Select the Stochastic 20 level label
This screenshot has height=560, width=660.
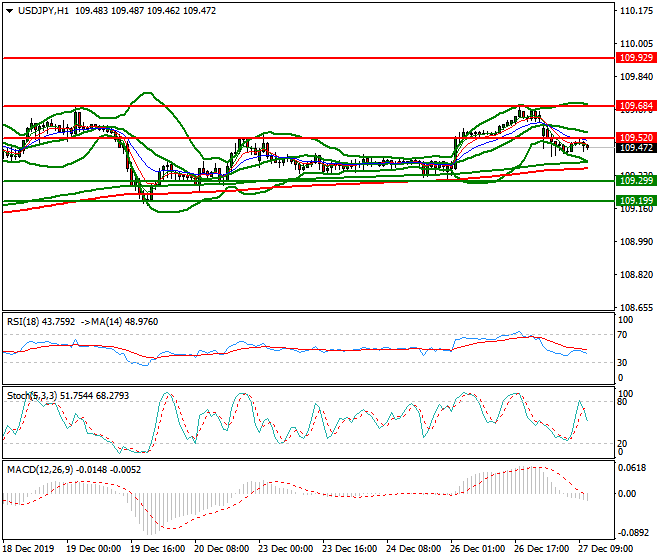623,443
